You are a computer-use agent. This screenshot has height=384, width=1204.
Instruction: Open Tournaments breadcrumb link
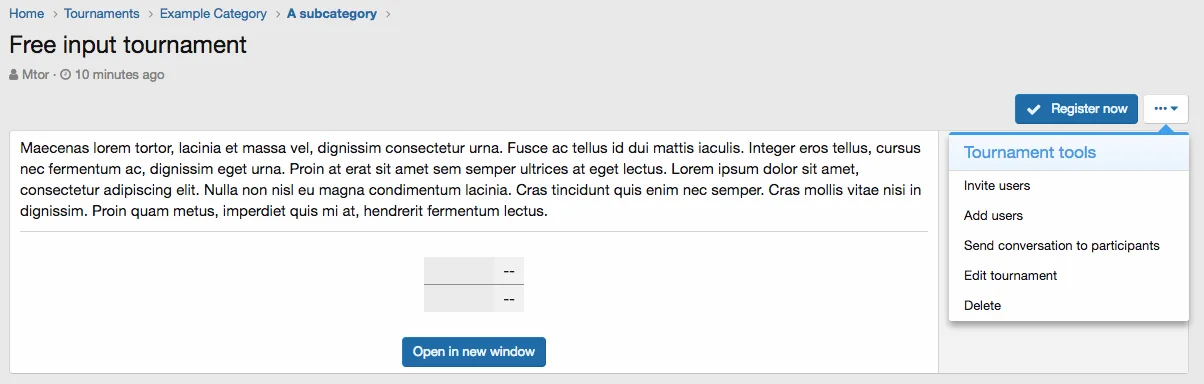(x=102, y=14)
